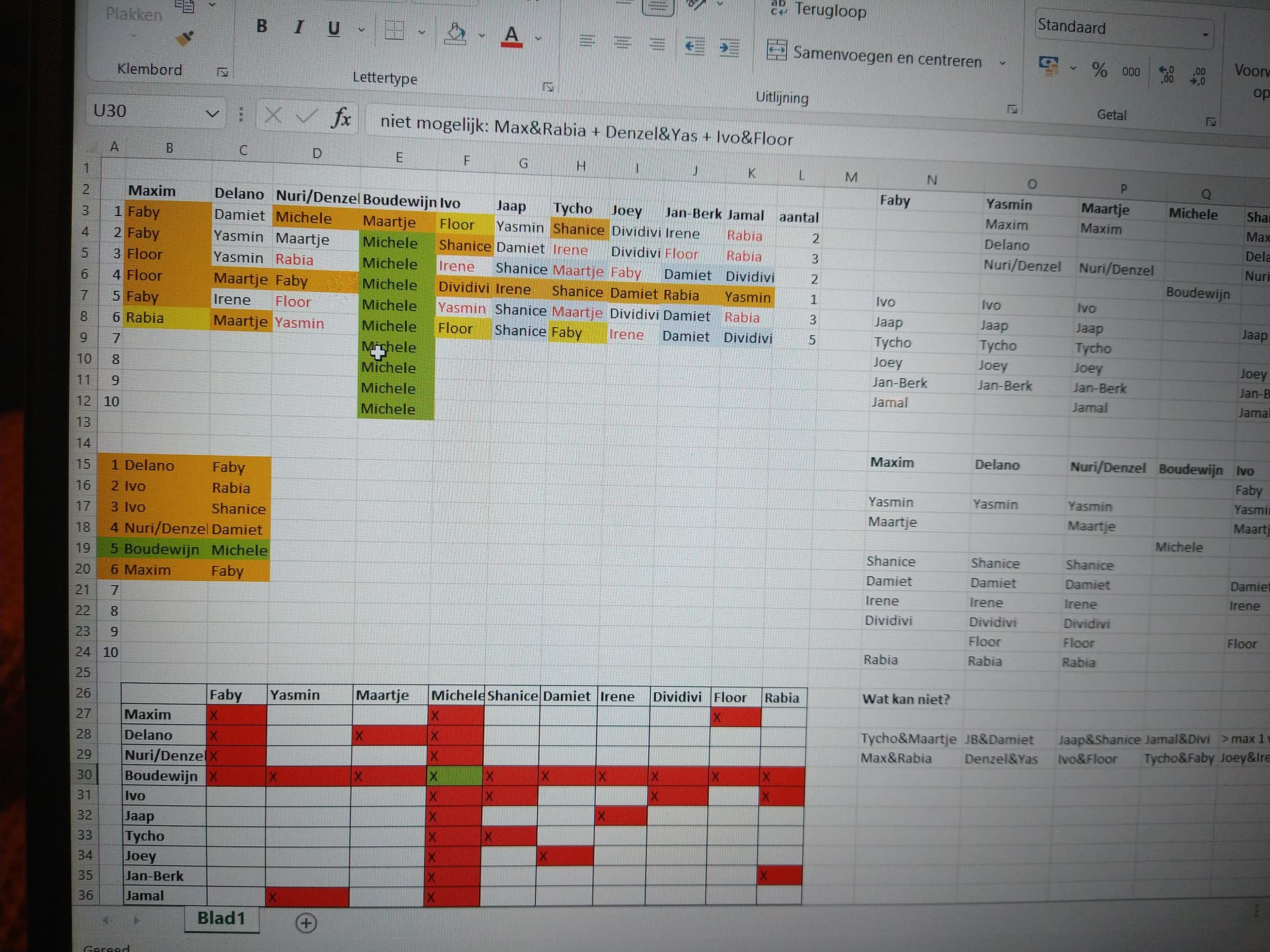Decrease indent
Viewport: 1270px width, 952px height.
pyautogui.click(x=694, y=46)
